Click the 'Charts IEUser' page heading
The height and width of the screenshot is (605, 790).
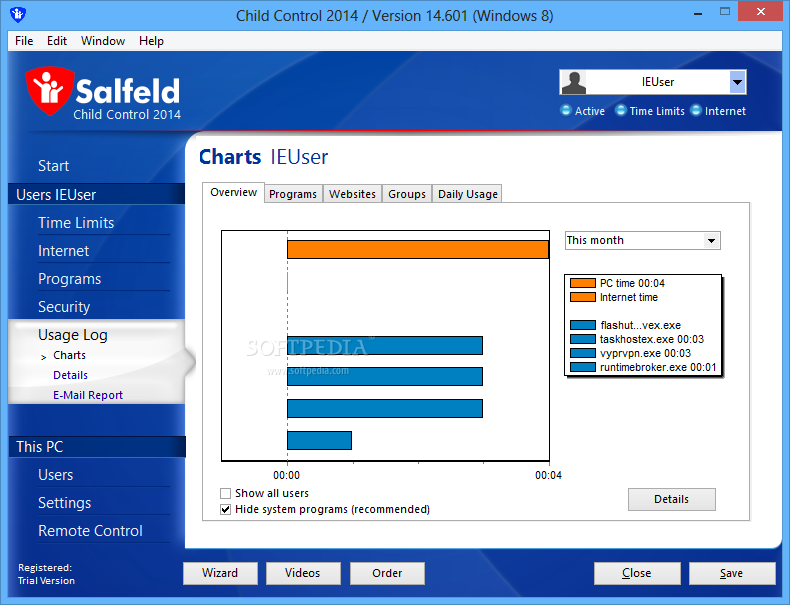point(264,157)
